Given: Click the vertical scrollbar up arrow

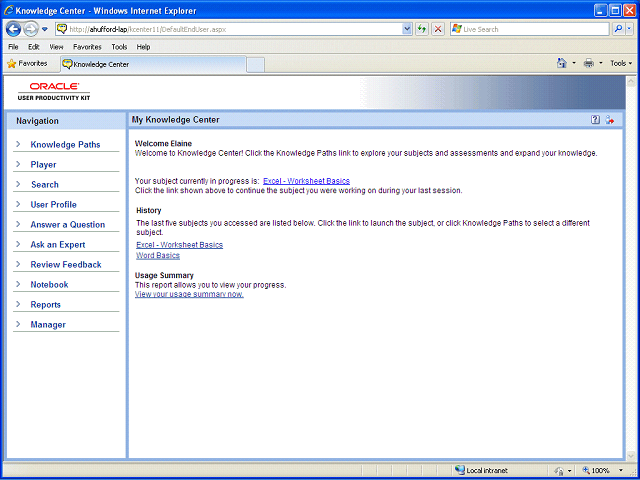Looking at the screenshot, I should point(631,81).
